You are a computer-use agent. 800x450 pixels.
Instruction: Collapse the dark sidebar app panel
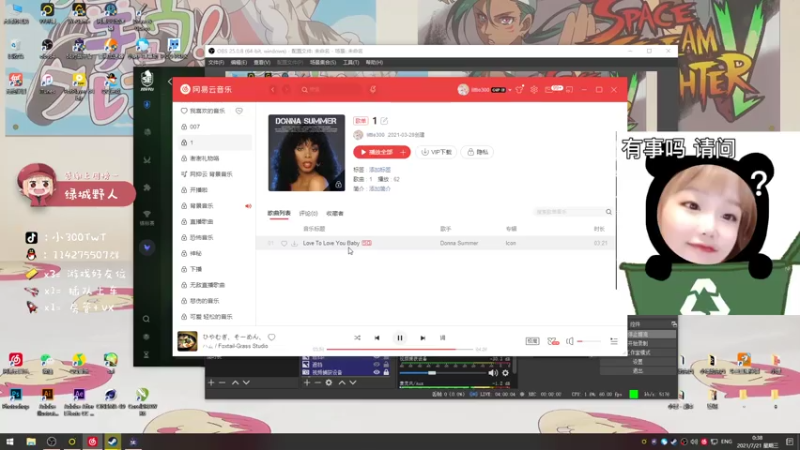(170, 82)
